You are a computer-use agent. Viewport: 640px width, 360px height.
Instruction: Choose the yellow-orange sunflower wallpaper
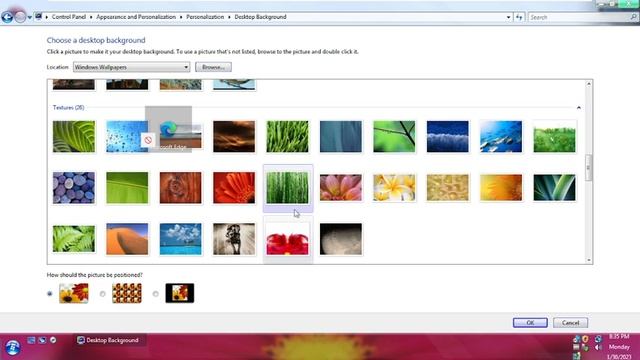[x=501, y=188]
